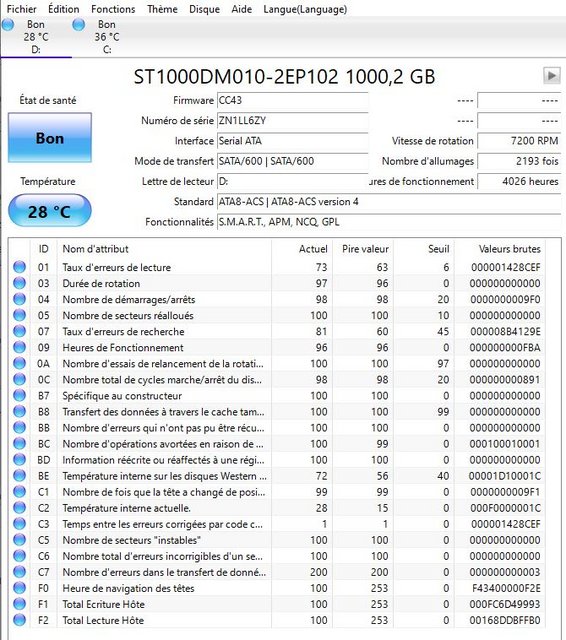Click the 28 °C temperature button
Screen dimensions: 566x640
(x=50, y=211)
